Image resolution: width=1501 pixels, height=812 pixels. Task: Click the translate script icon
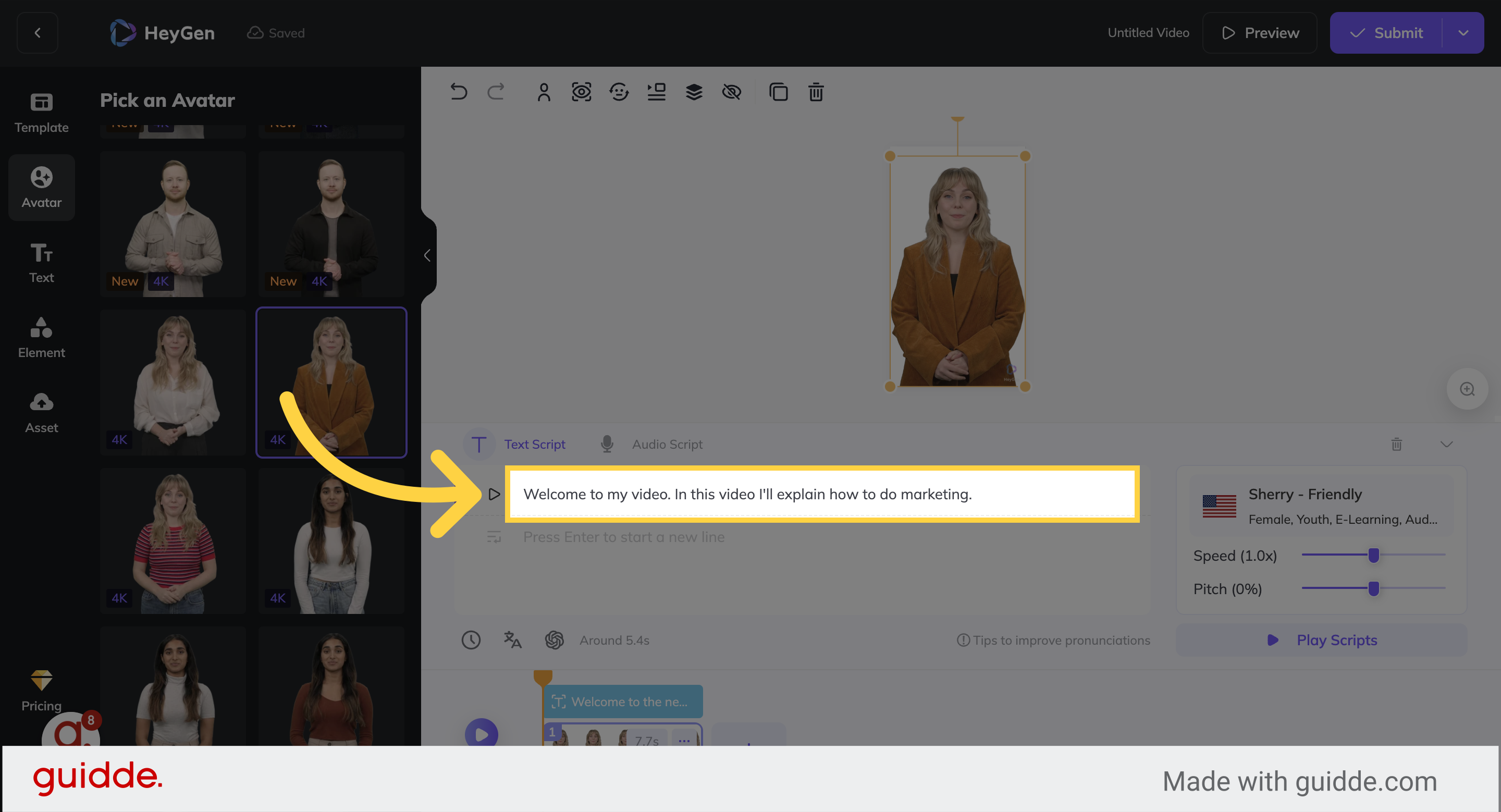coord(512,639)
